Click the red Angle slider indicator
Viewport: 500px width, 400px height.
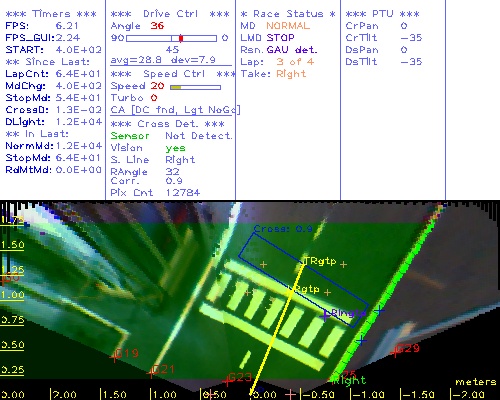pos(181,38)
